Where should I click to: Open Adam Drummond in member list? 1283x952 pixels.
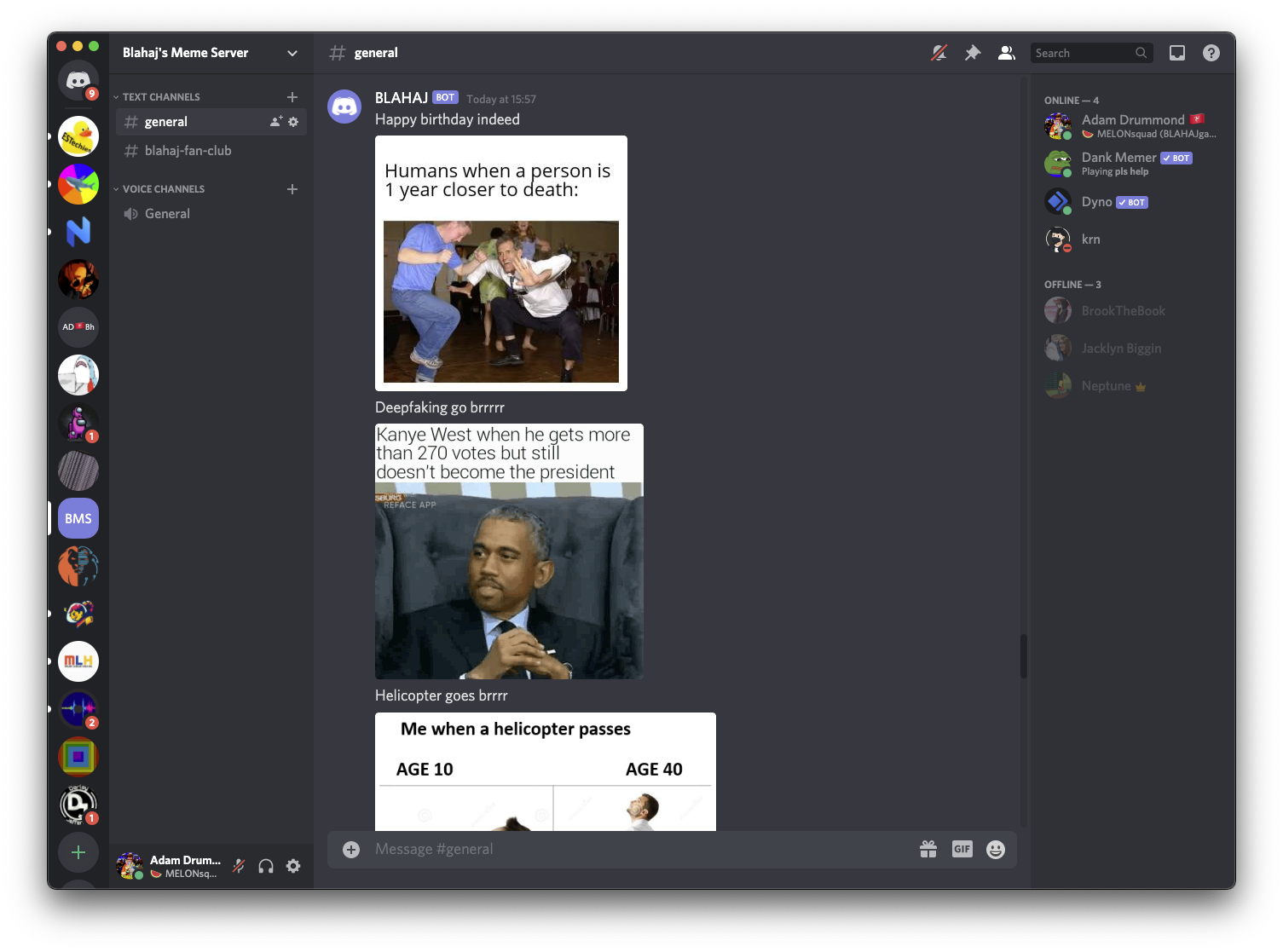coord(1132,126)
